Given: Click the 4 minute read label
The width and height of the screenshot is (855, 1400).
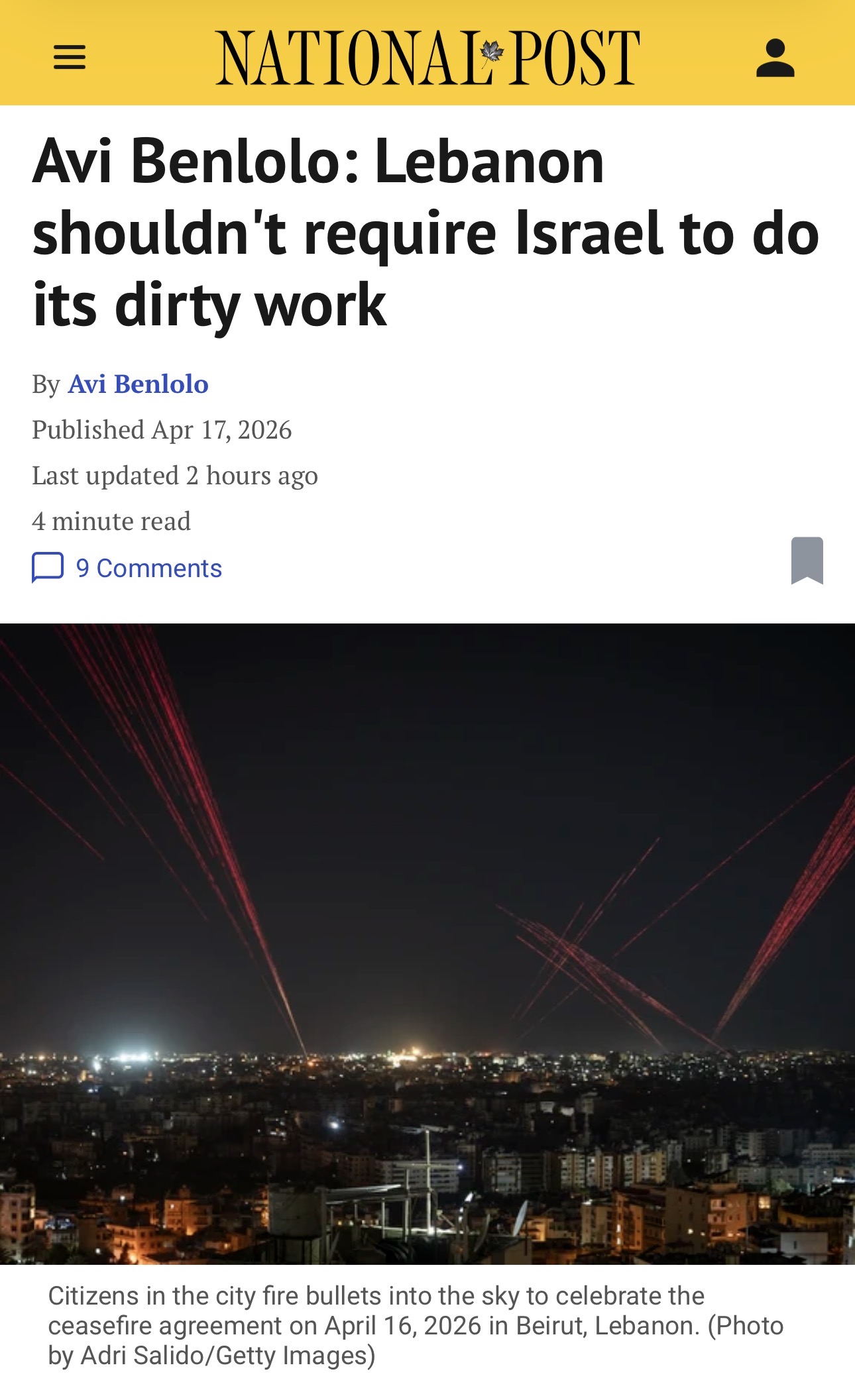Looking at the screenshot, I should [111, 521].
